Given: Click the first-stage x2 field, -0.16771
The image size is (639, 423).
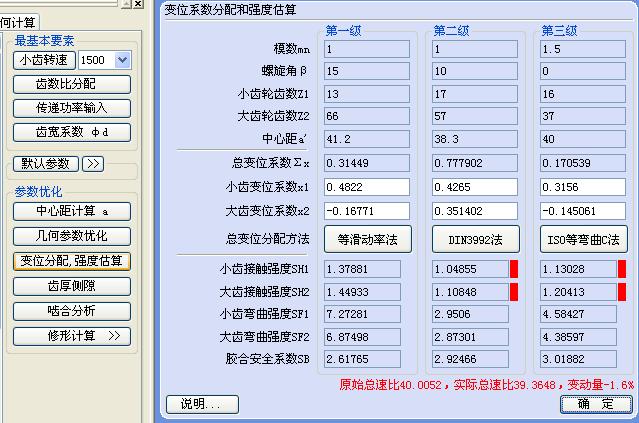Looking at the screenshot, I should (x=367, y=211).
